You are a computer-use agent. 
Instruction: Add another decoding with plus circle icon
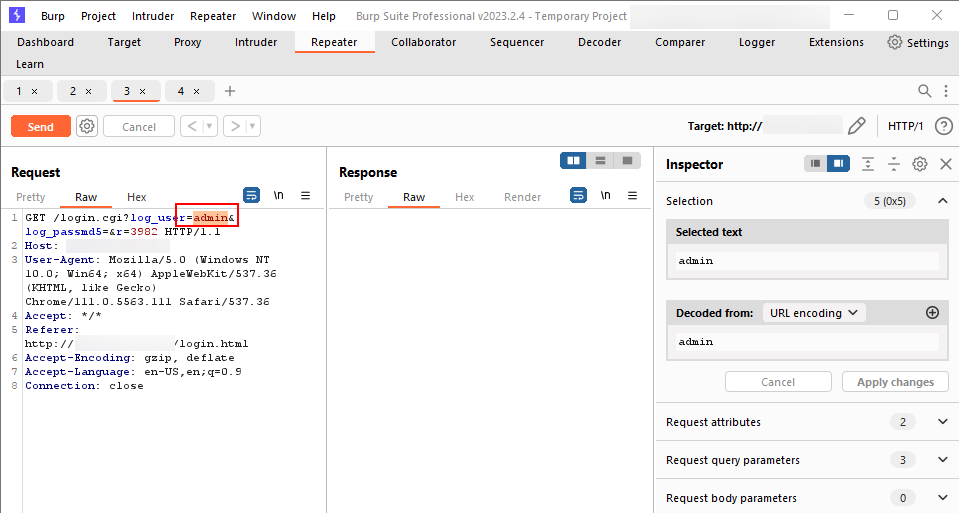932,312
